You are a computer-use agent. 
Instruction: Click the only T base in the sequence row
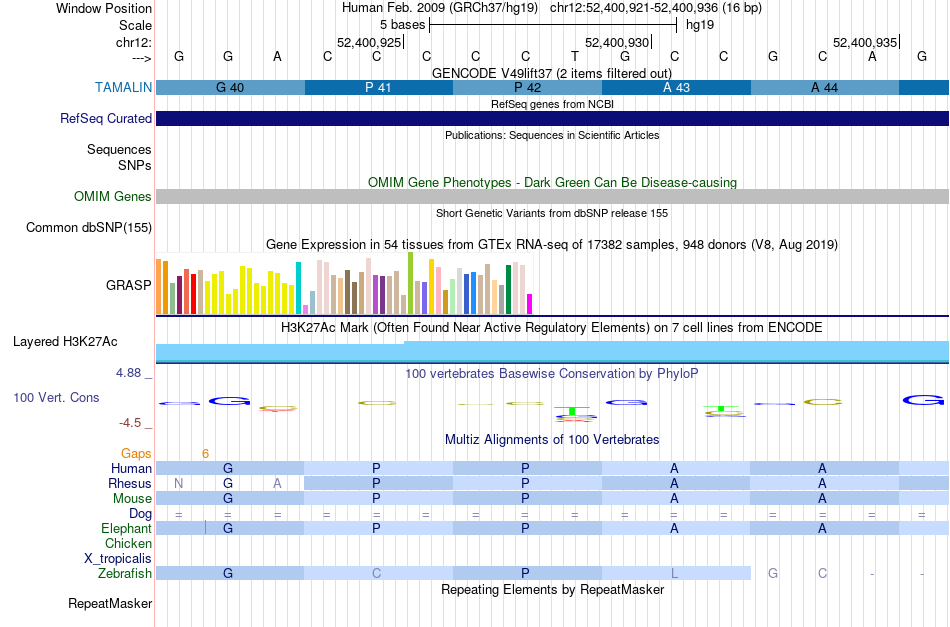575,56
